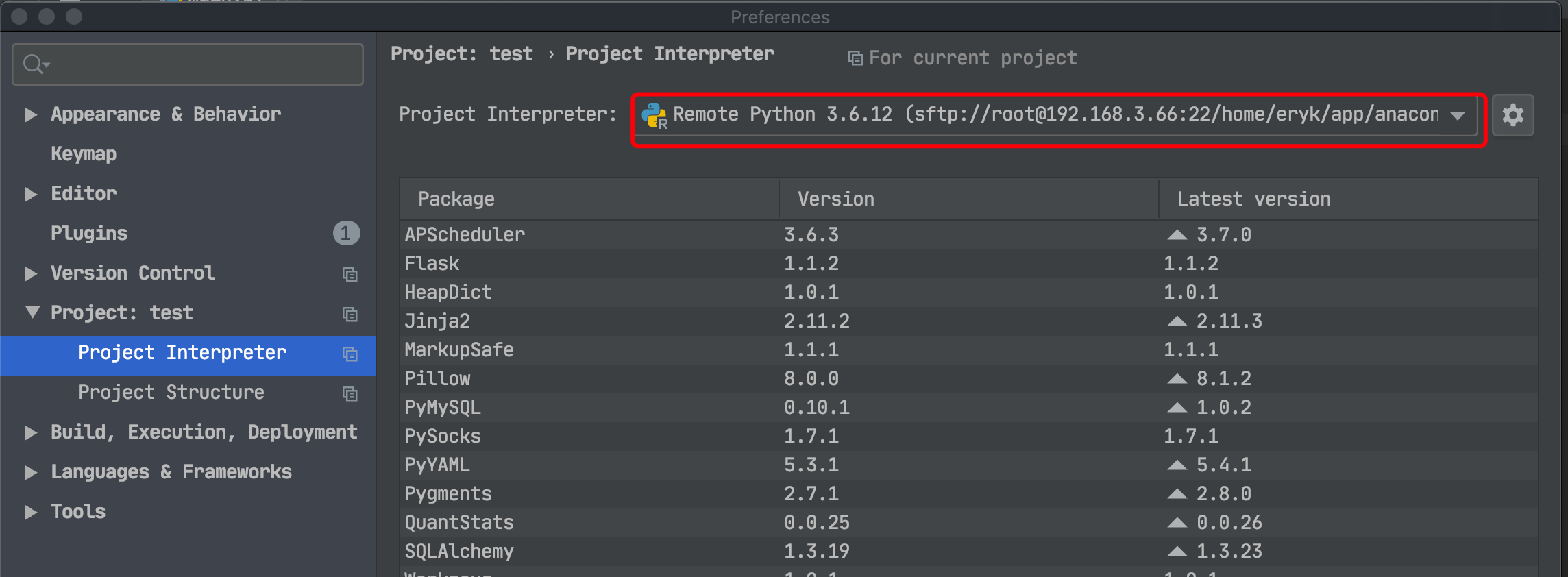Open Appearance & Behavior settings
Image resolution: width=1568 pixels, height=577 pixels.
[x=166, y=114]
